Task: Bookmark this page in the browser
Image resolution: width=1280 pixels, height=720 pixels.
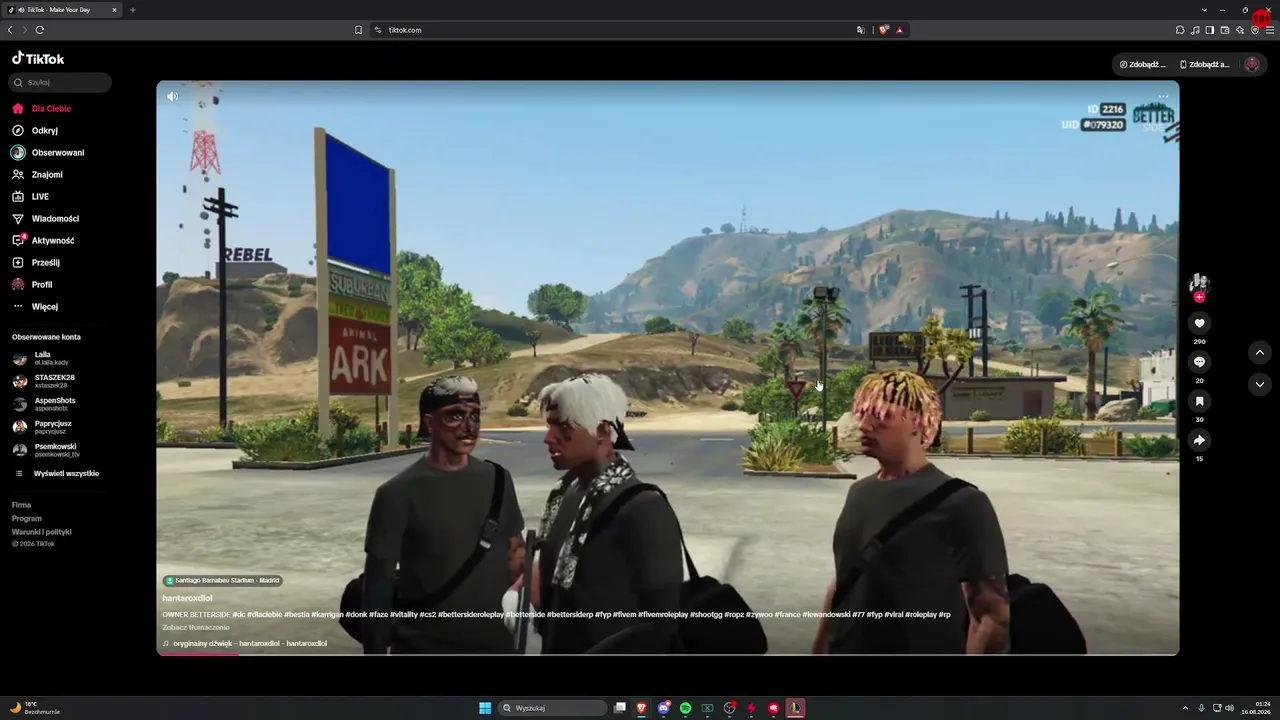Action: coord(358,30)
